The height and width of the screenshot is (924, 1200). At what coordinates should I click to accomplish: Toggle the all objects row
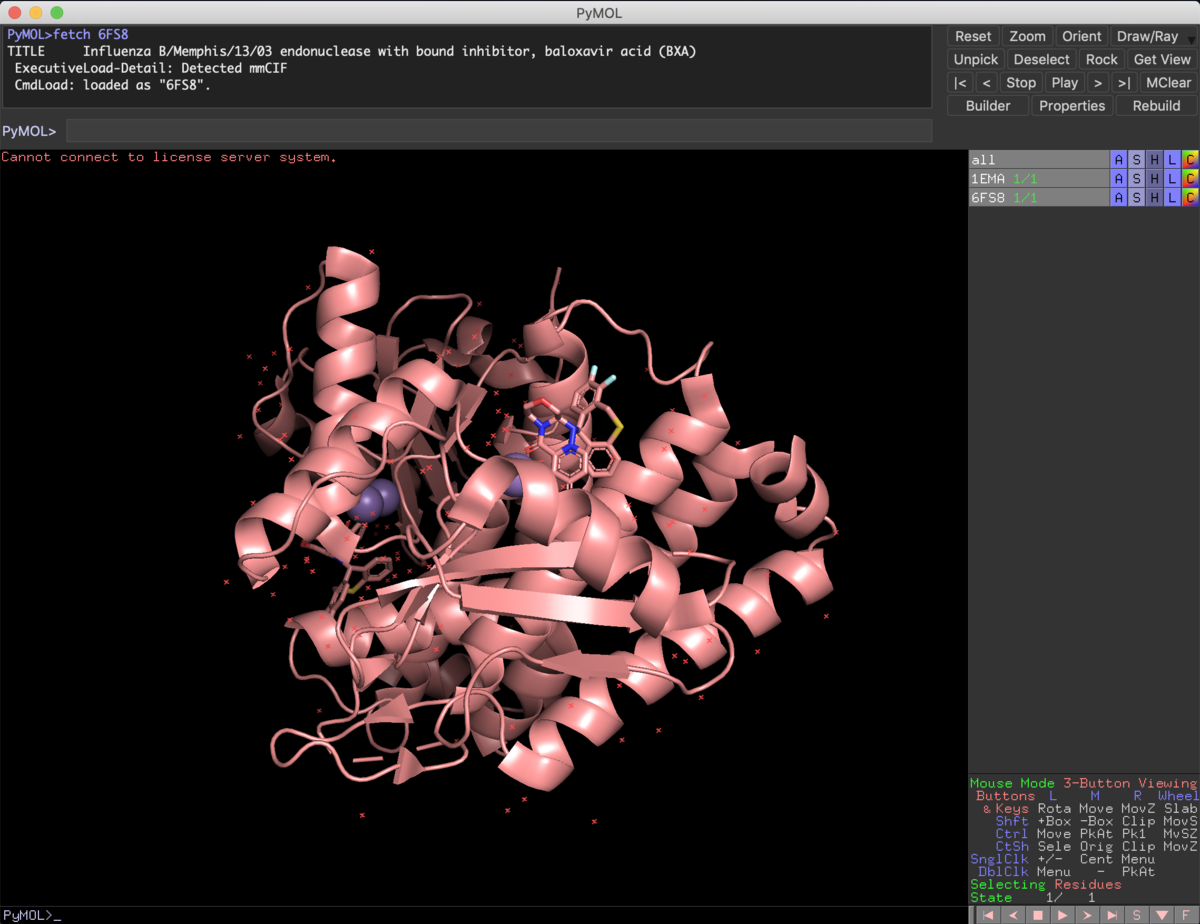1039,160
